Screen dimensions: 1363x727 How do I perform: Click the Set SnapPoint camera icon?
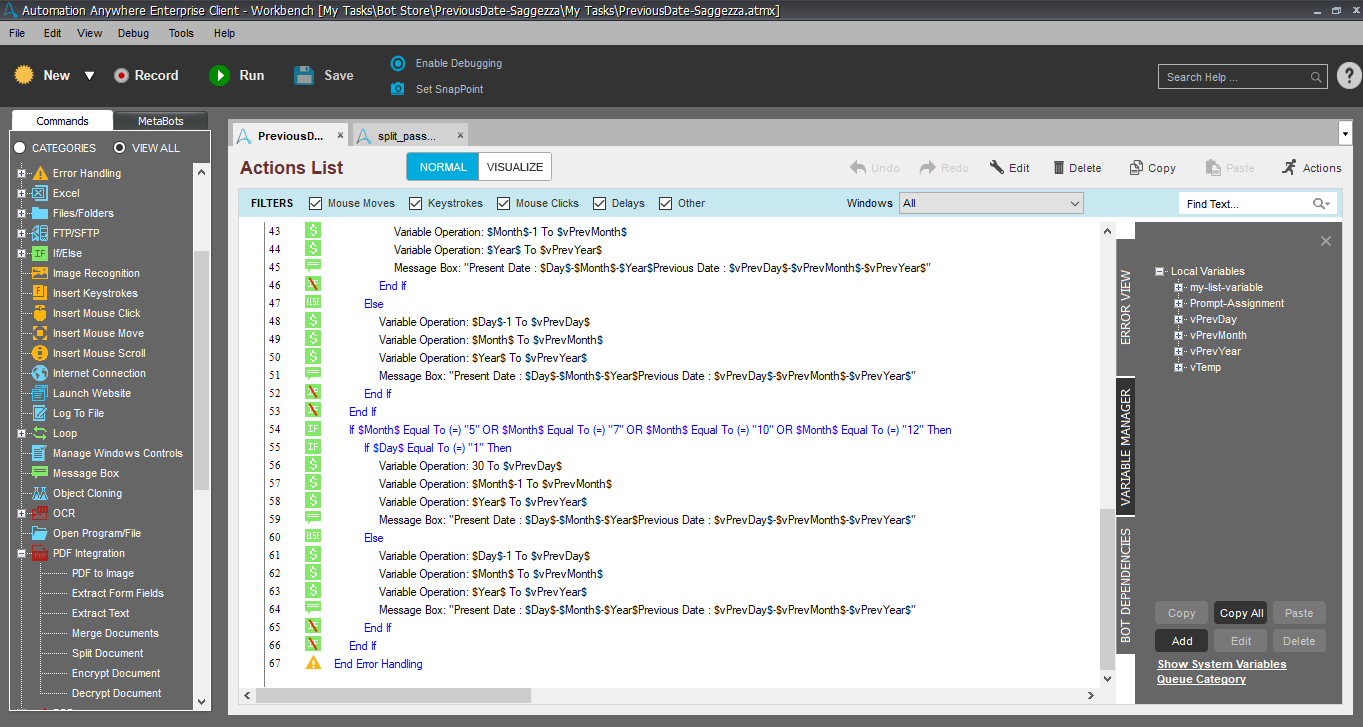pos(398,89)
